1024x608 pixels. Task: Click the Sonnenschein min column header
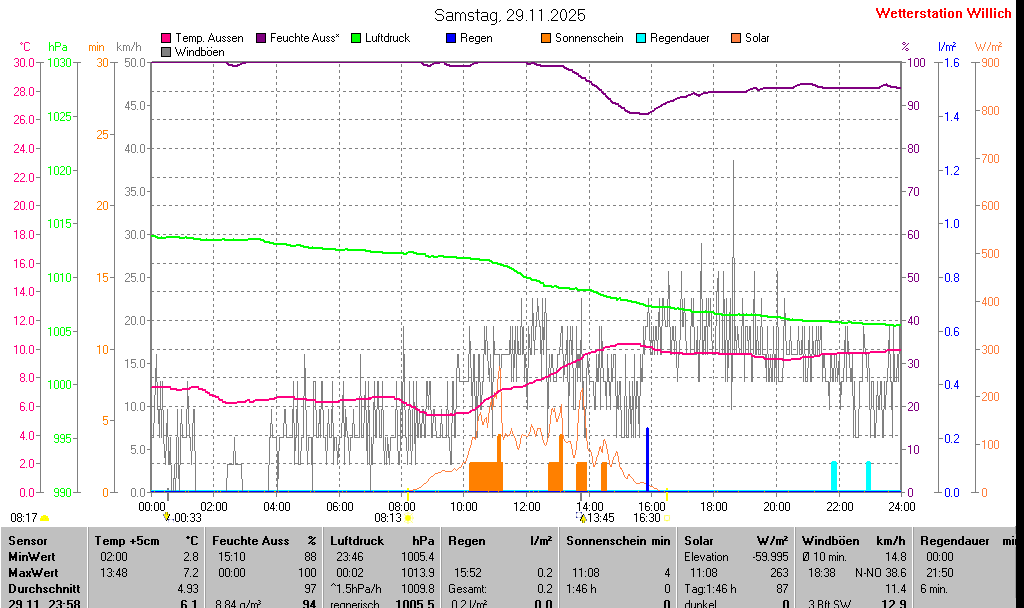tap(618, 541)
